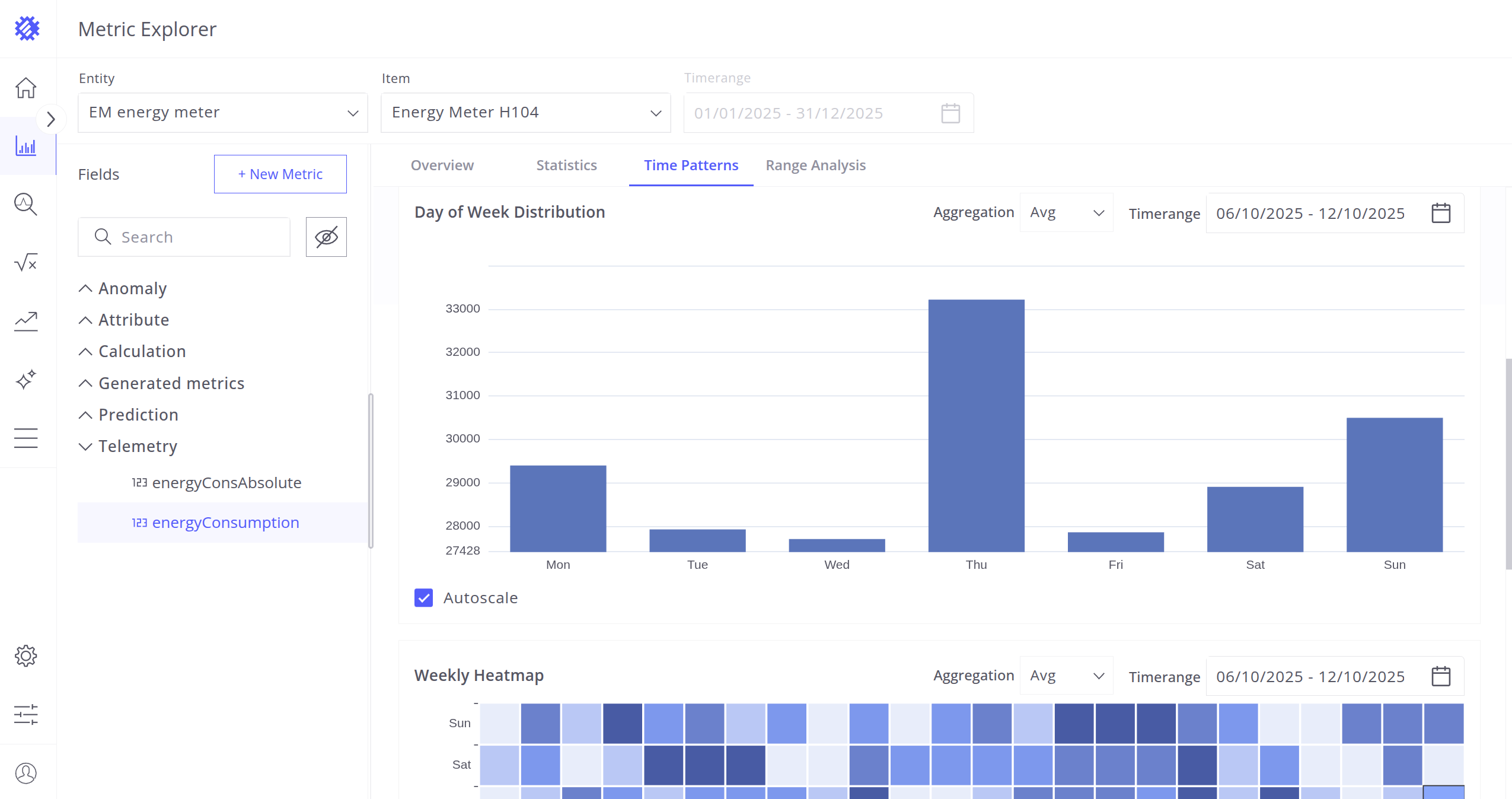
Task: Switch to the Range Analysis tab
Action: (815, 165)
